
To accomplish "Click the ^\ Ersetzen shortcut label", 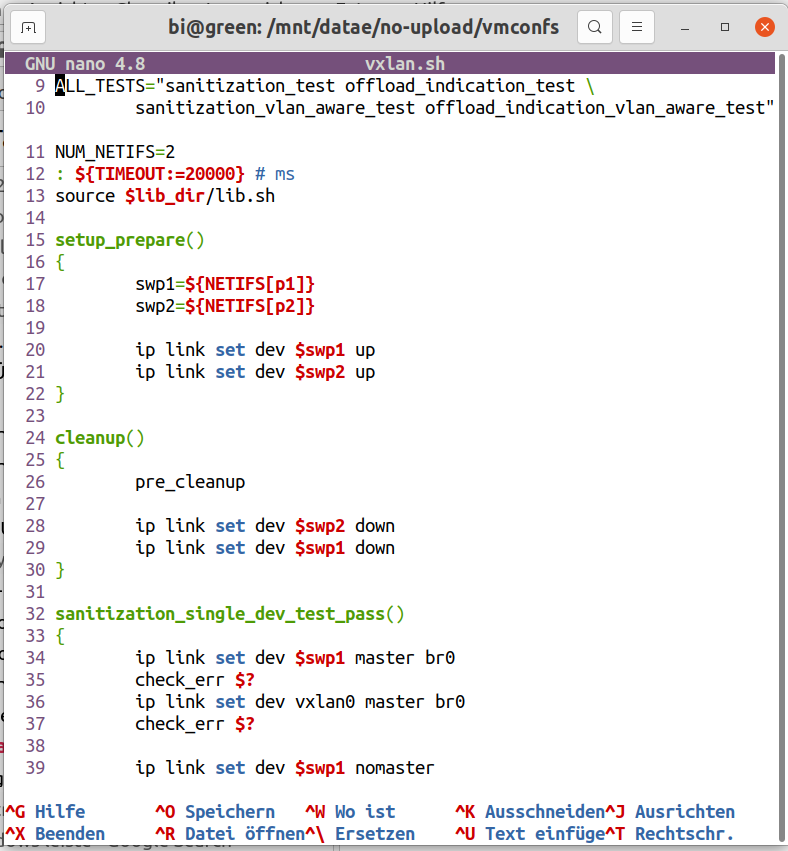I will pyautogui.click(x=360, y=834).
